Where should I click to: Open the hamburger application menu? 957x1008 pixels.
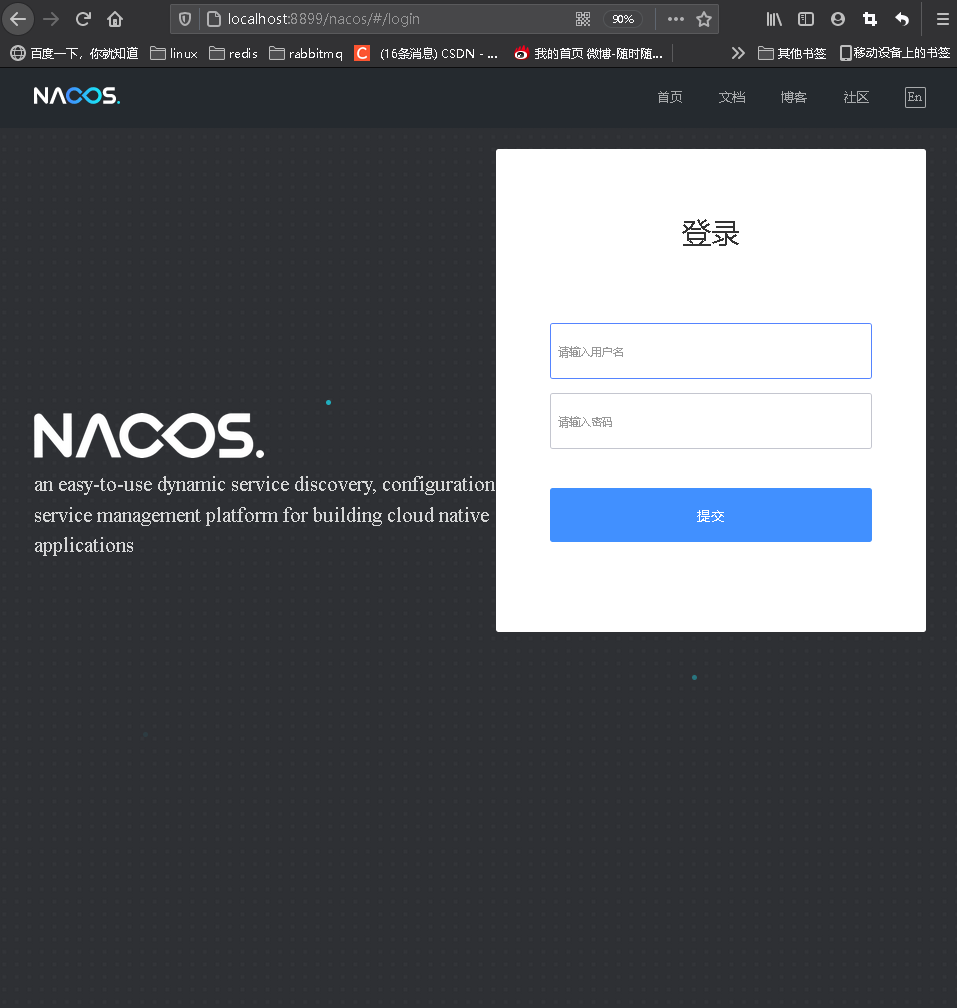click(x=942, y=19)
